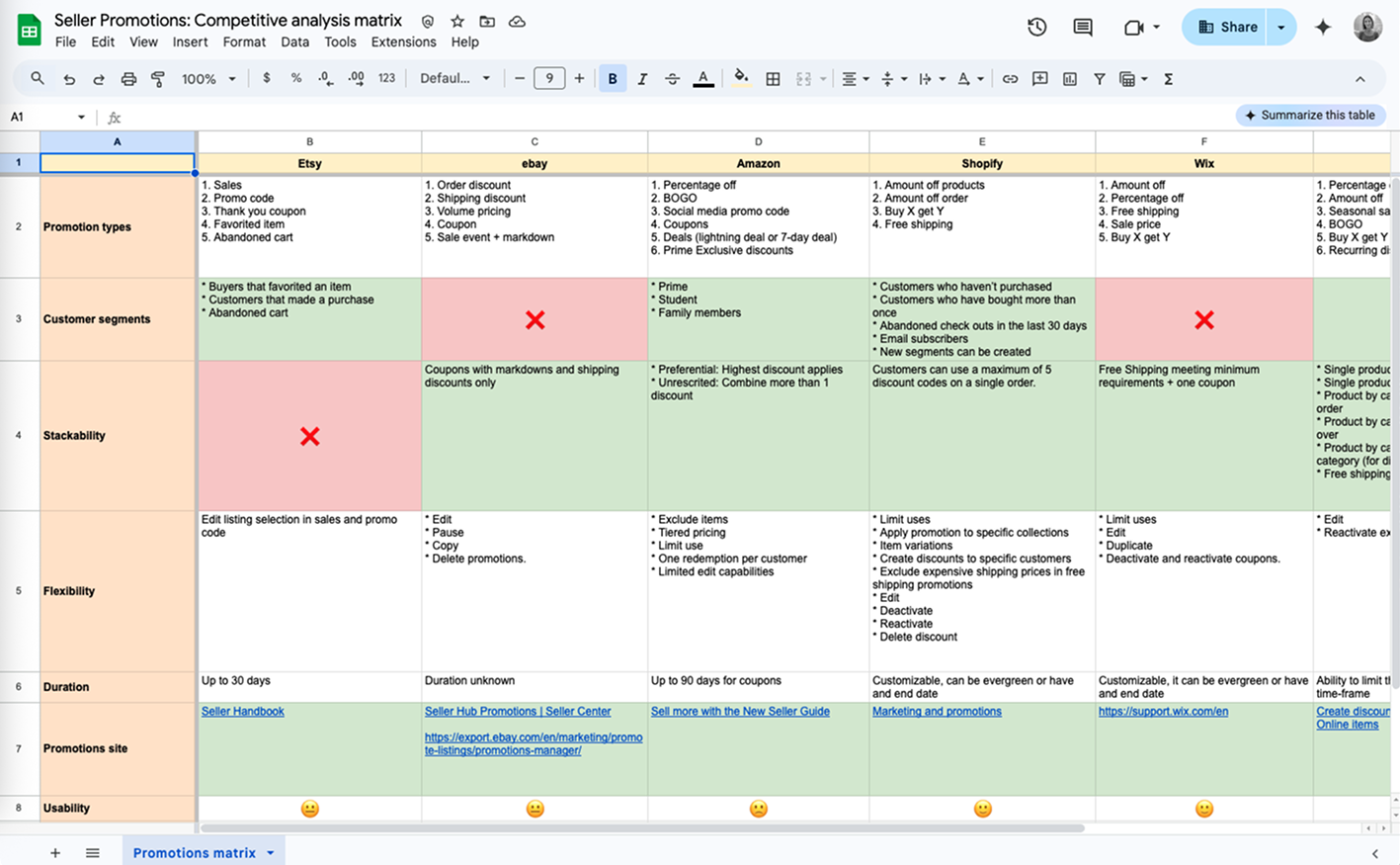Open the text wrapping dropdown

pos(931,79)
